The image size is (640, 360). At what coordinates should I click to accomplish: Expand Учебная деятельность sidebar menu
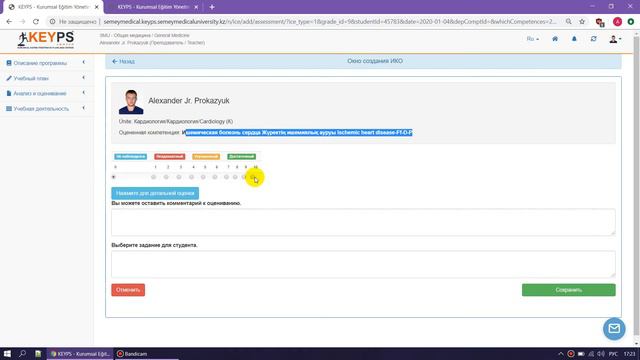pos(46,109)
